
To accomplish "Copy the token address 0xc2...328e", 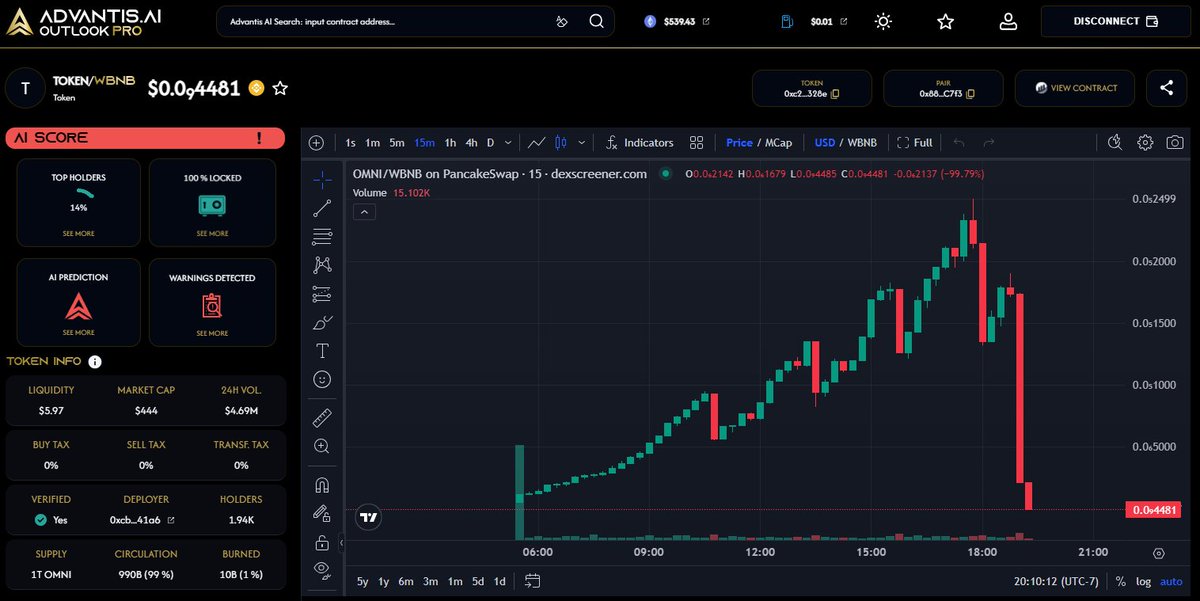I will pyautogui.click(x=836, y=94).
